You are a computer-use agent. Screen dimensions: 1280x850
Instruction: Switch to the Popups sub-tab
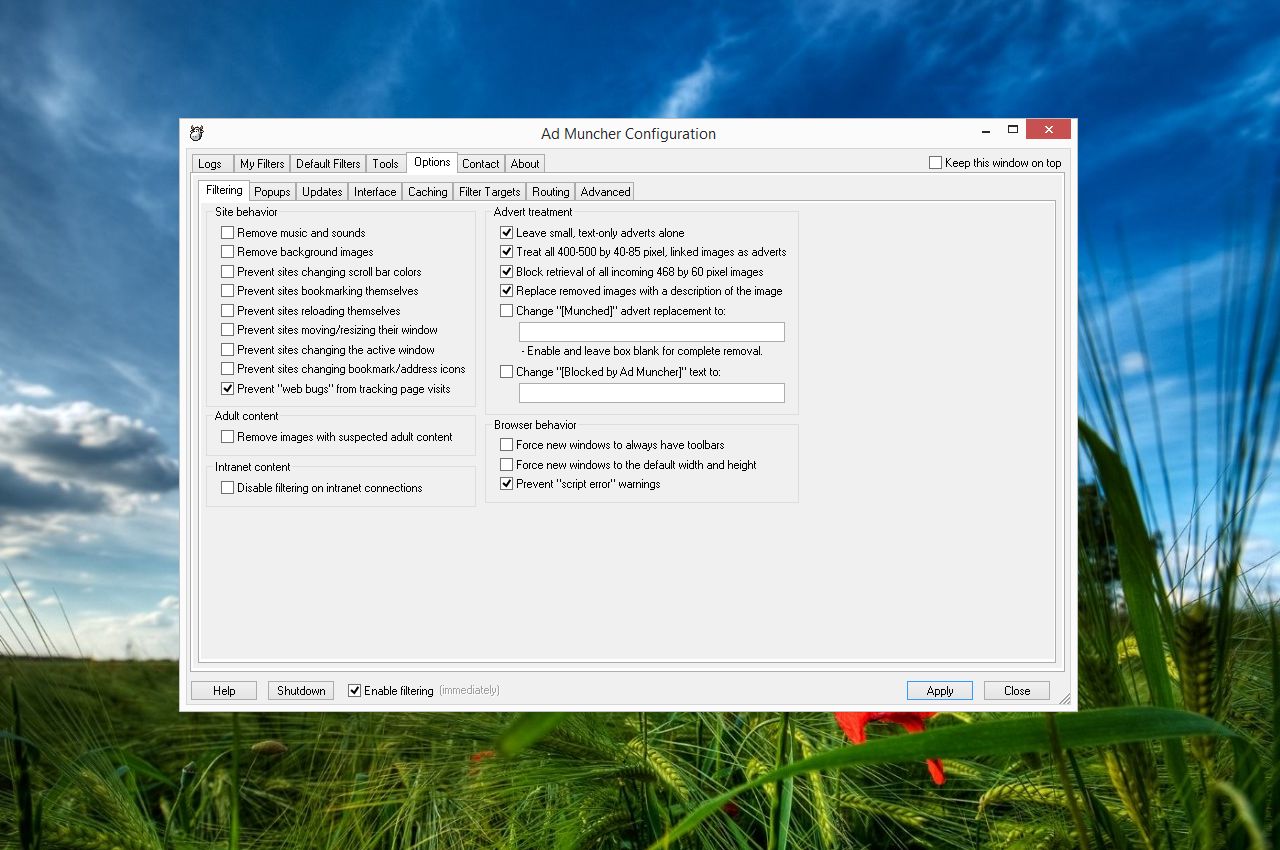coord(272,192)
